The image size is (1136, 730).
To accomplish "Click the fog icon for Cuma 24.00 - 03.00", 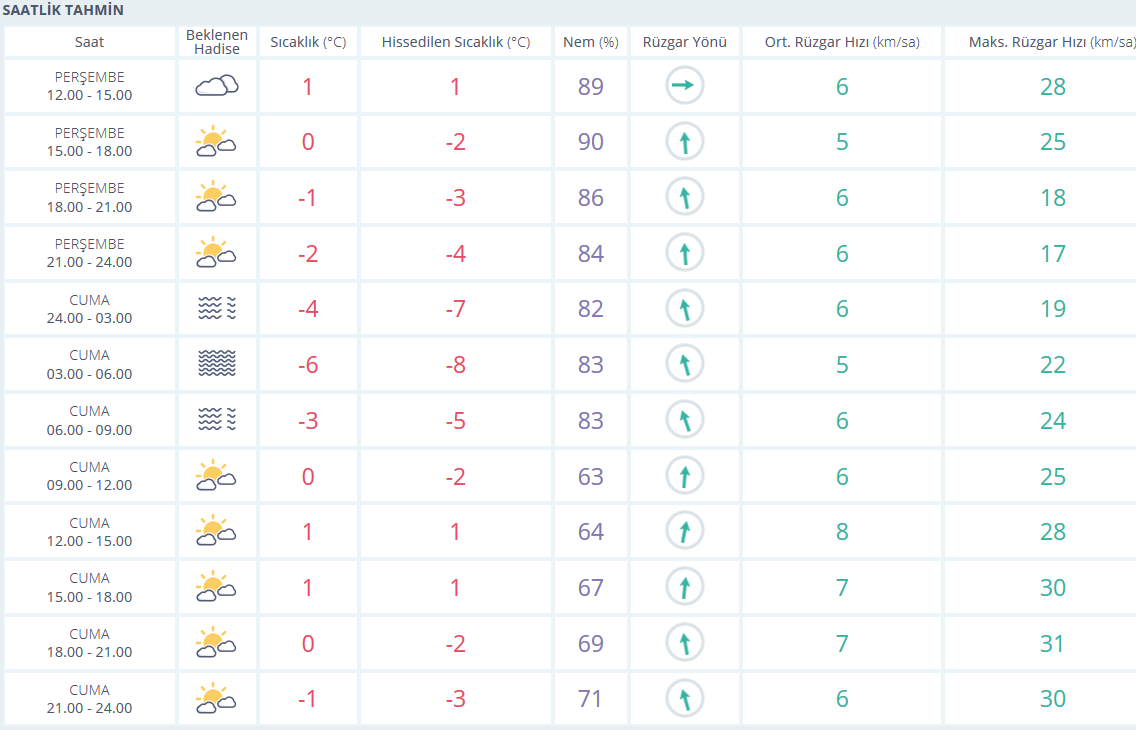I will (216, 309).
